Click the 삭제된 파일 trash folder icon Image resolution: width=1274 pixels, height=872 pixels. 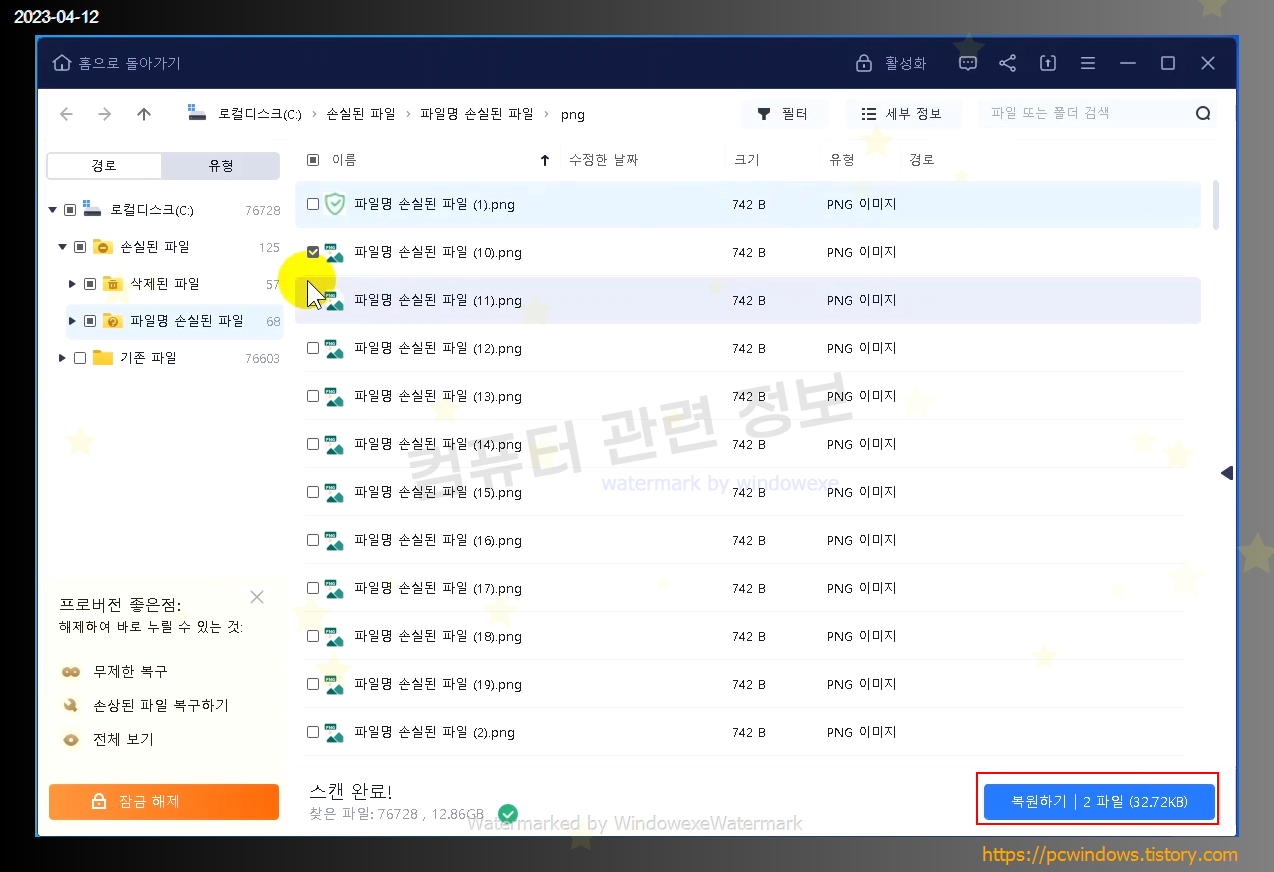click(x=113, y=284)
